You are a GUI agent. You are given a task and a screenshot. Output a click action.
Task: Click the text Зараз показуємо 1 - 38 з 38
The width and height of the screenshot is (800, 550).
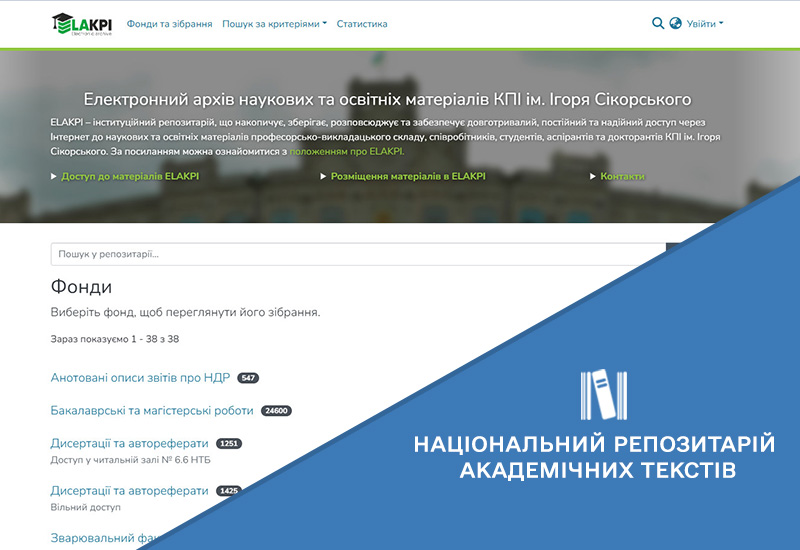115,339
